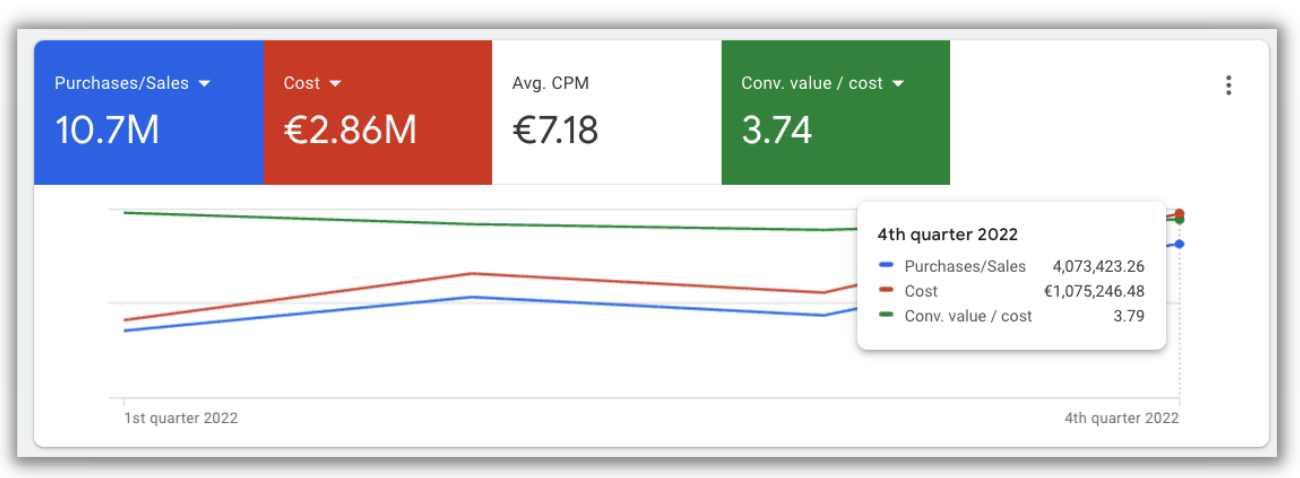Click the green Conv. value legend swatch
The height and width of the screenshot is (478, 1300).
(885, 316)
